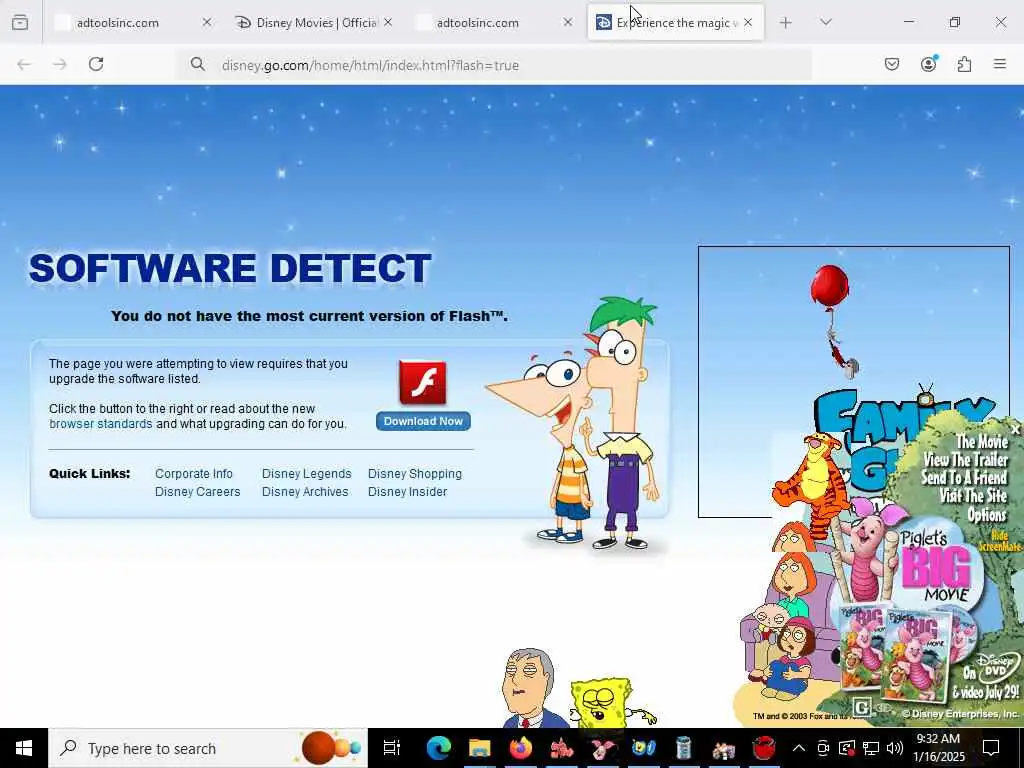1024x768 pixels.
Task: Open the Disney Insider quick link
Action: [408, 492]
